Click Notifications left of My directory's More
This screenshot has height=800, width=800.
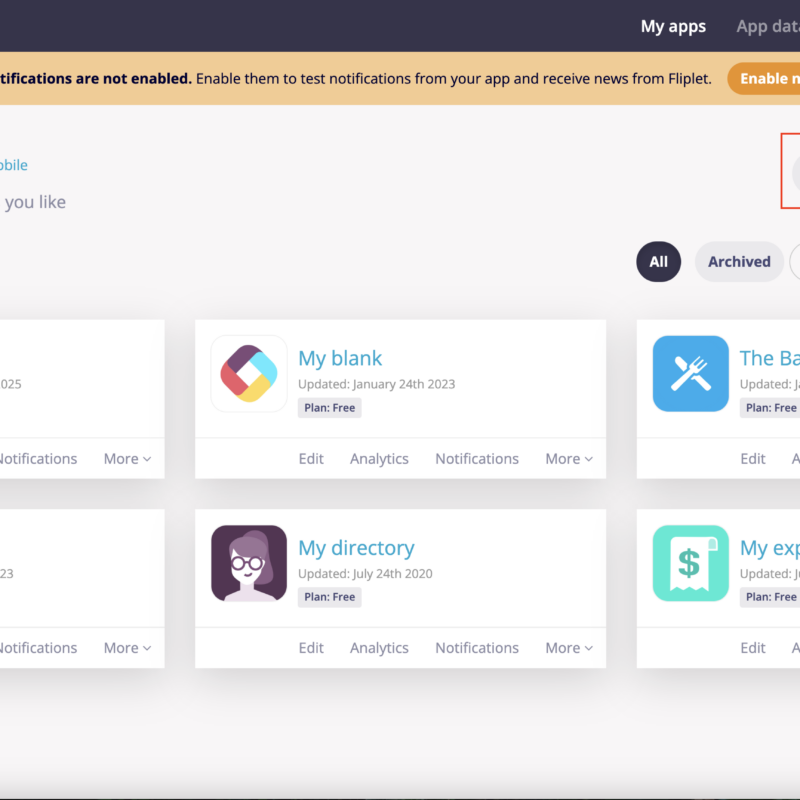point(38,648)
